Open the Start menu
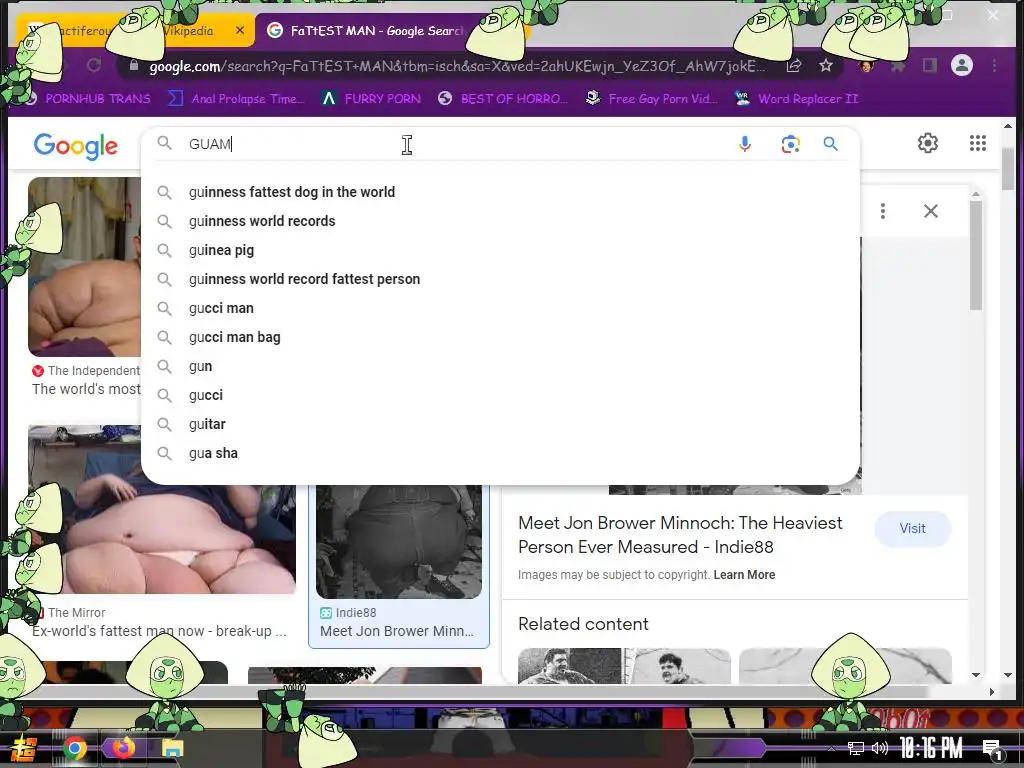Image resolution: width=1024 pixels, height=768 pixels. click(x=24, y=749)
